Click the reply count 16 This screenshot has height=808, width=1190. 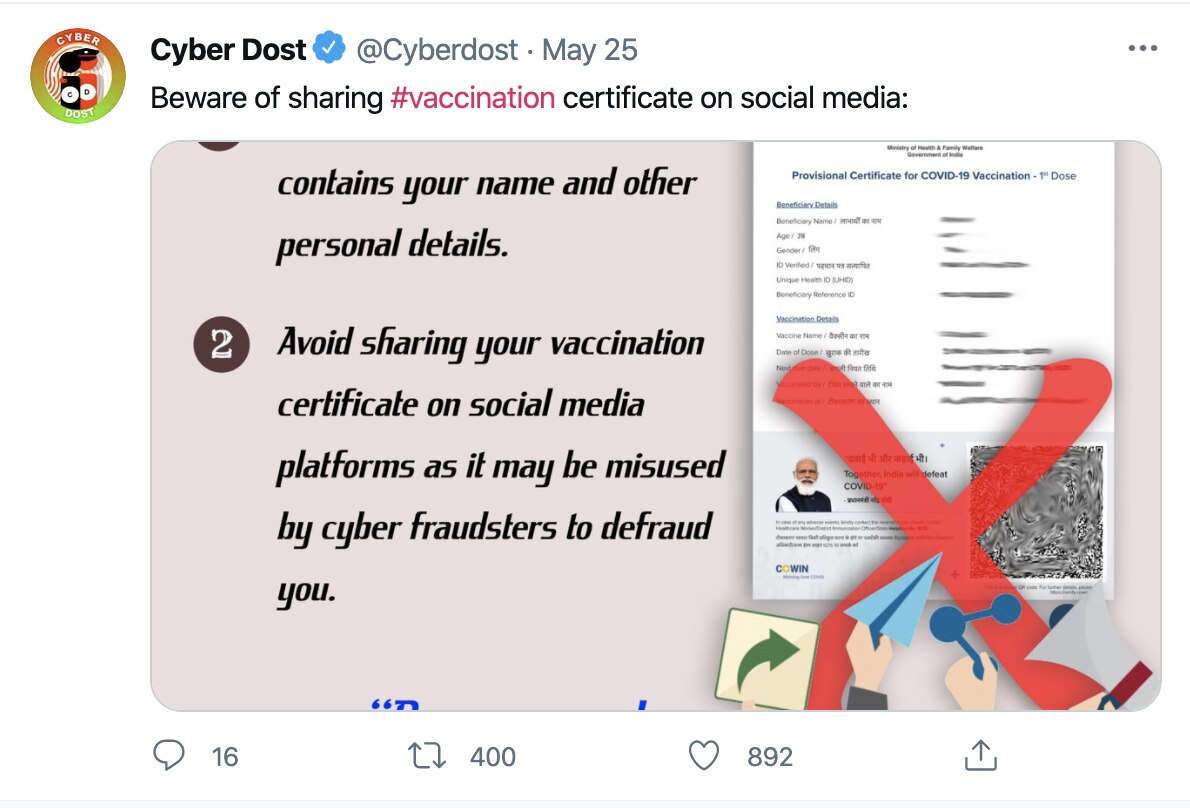(225, 757)
